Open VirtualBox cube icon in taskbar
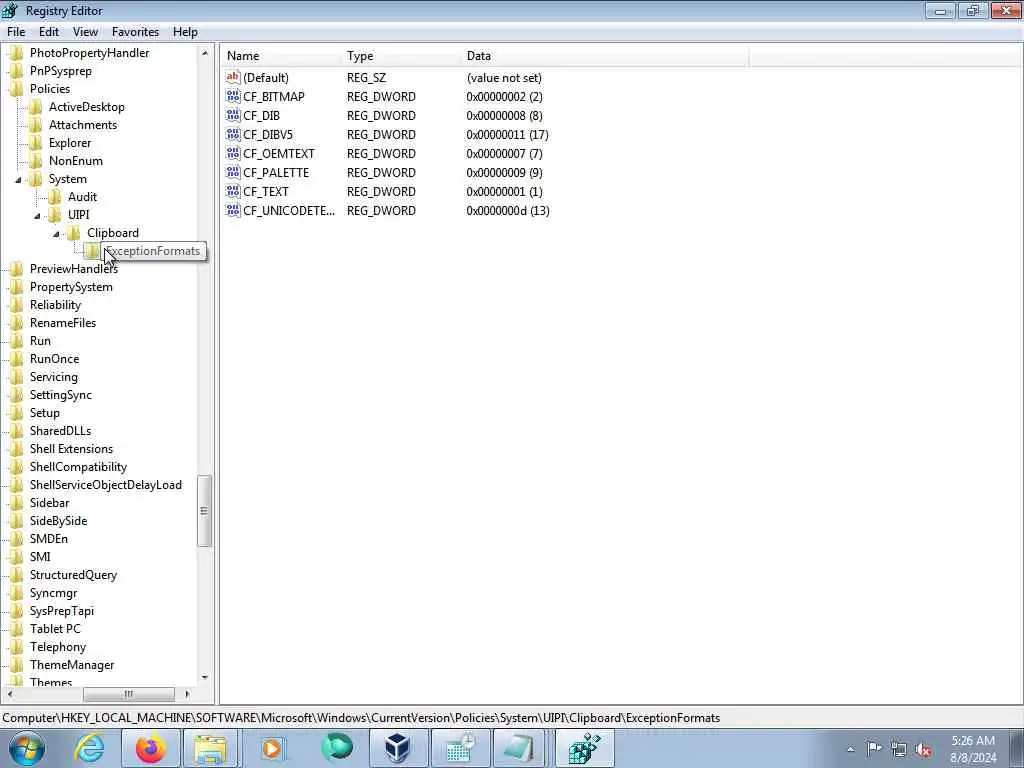Viewport: 1024px width, 768px height. (398, 748)
